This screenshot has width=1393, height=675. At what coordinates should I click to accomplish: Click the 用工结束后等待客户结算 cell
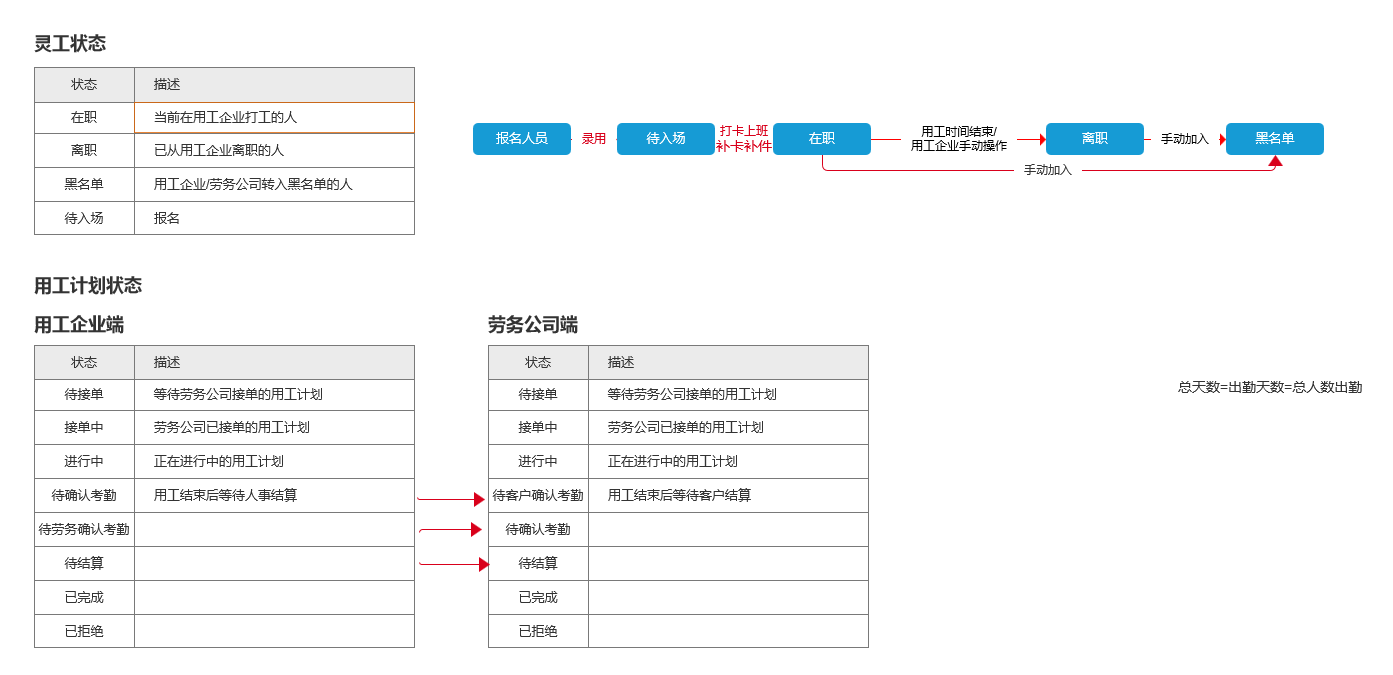click(728, 495)
